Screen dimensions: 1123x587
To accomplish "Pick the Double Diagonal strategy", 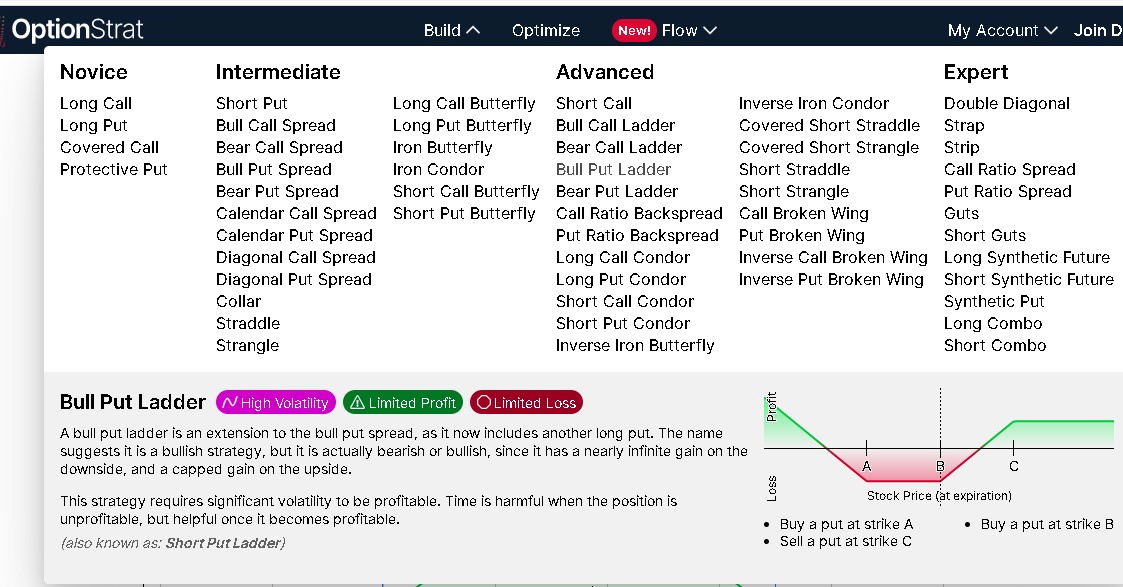I will tap(1006, 103).
